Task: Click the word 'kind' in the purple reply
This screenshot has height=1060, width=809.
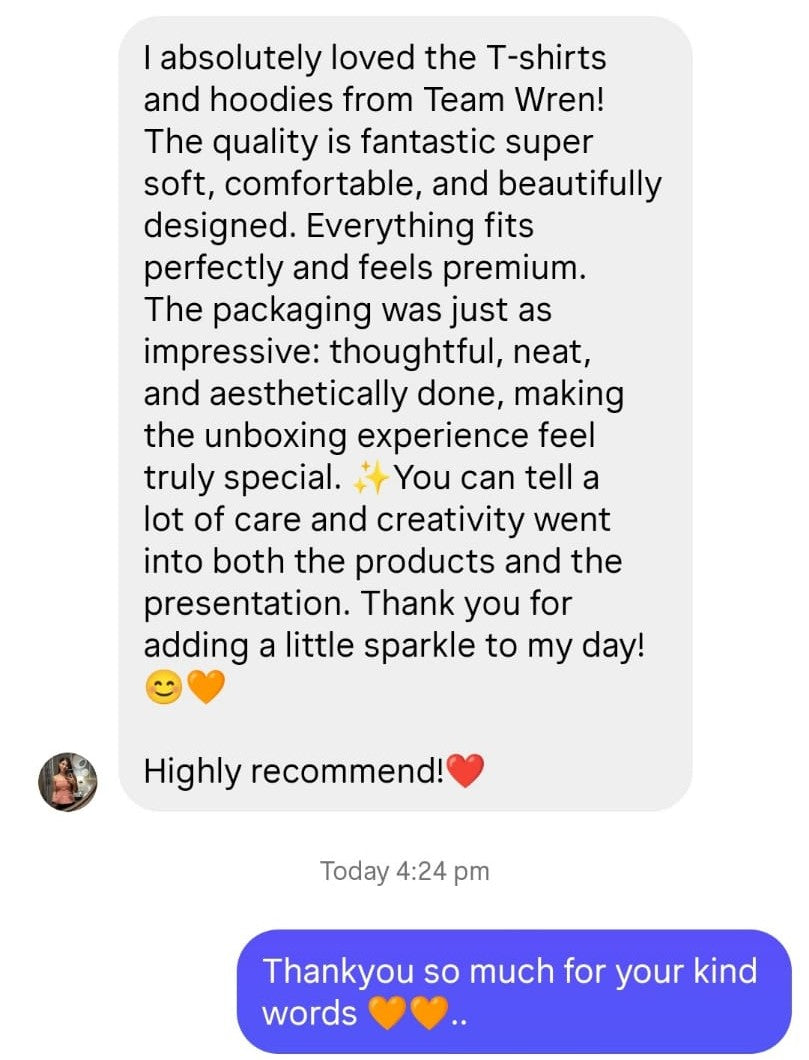Action: pos(725,971)
